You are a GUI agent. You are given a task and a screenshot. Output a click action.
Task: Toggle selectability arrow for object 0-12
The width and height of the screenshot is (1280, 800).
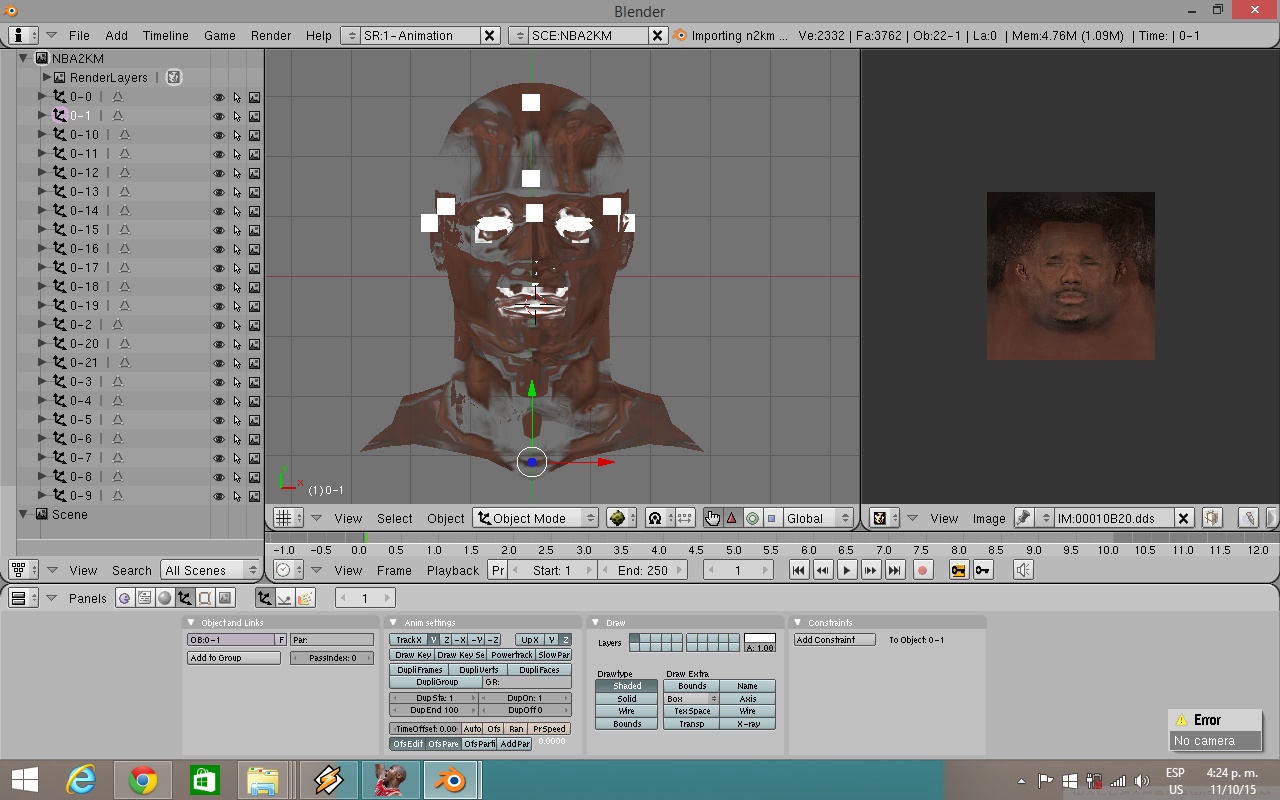point(237,173)
